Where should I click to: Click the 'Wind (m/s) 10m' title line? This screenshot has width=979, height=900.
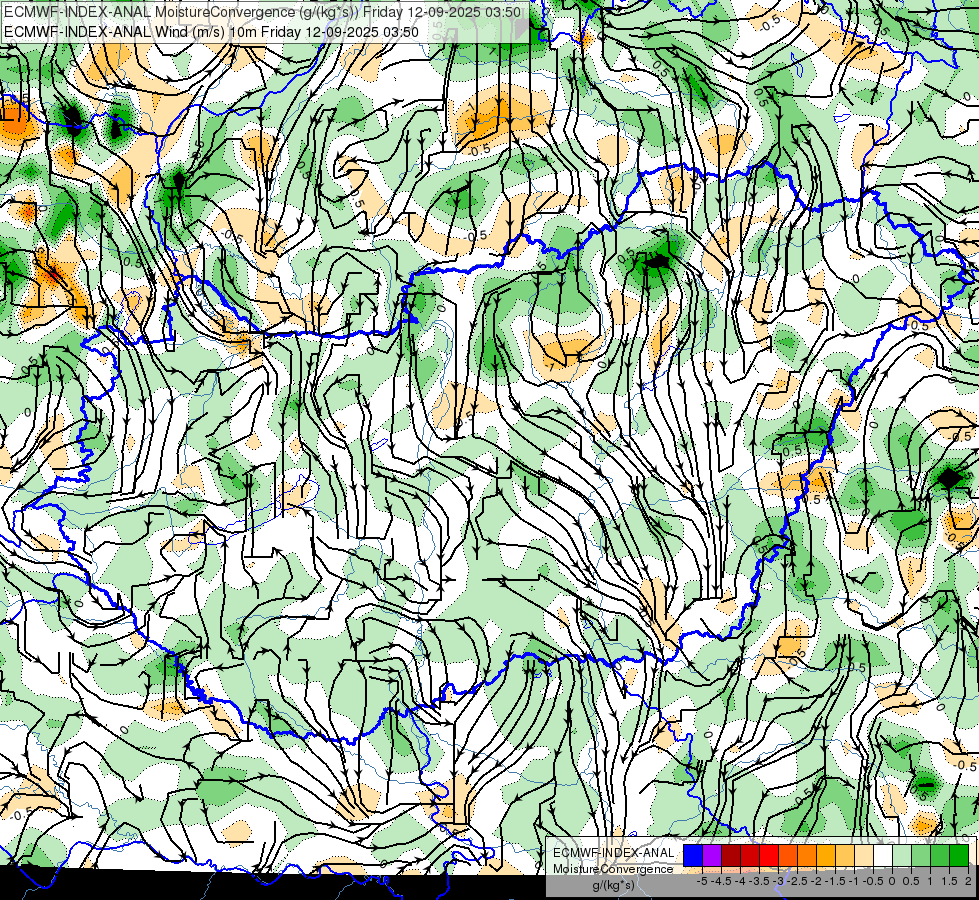[211, 31]
